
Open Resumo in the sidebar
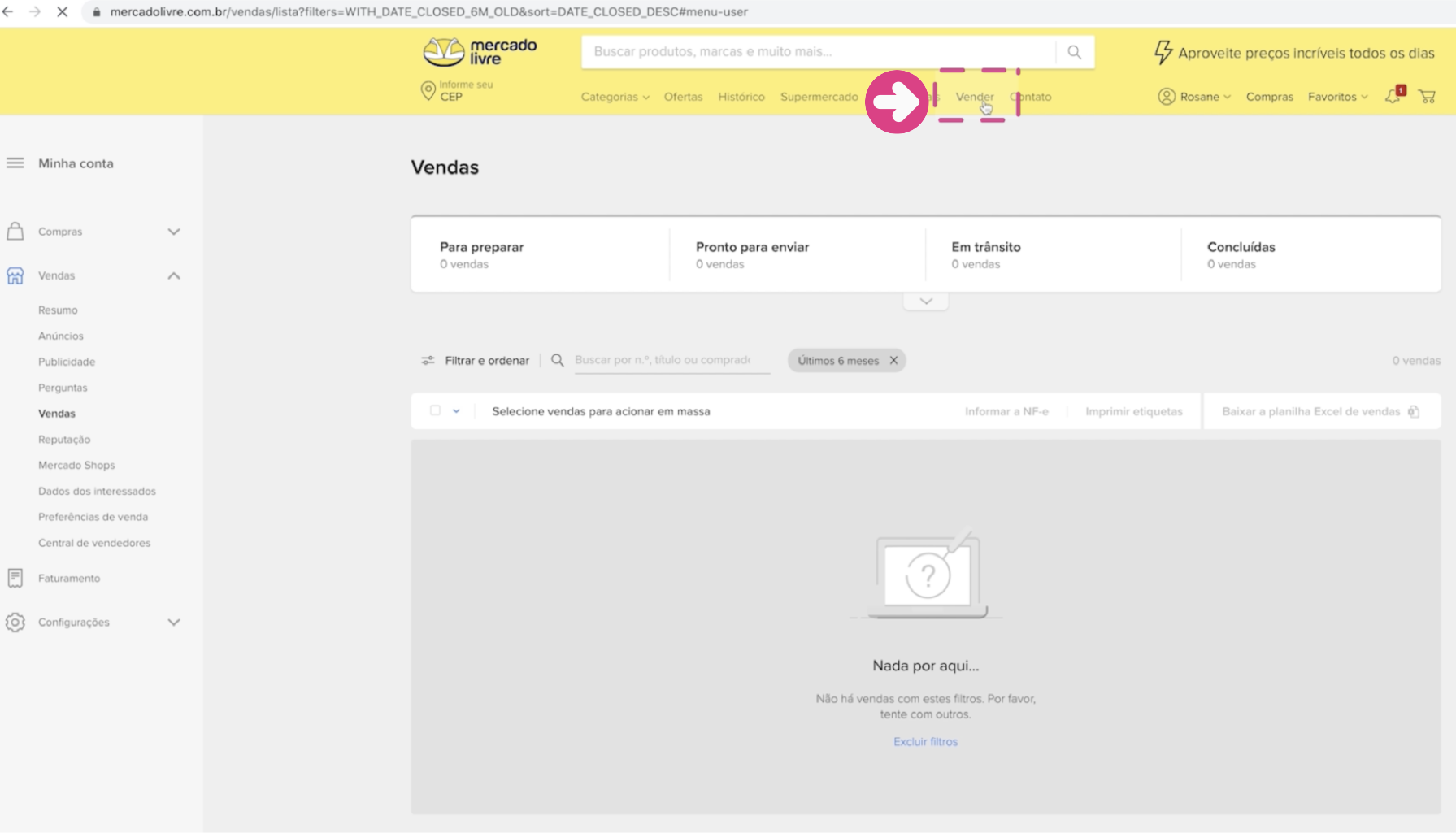[58, 310]
